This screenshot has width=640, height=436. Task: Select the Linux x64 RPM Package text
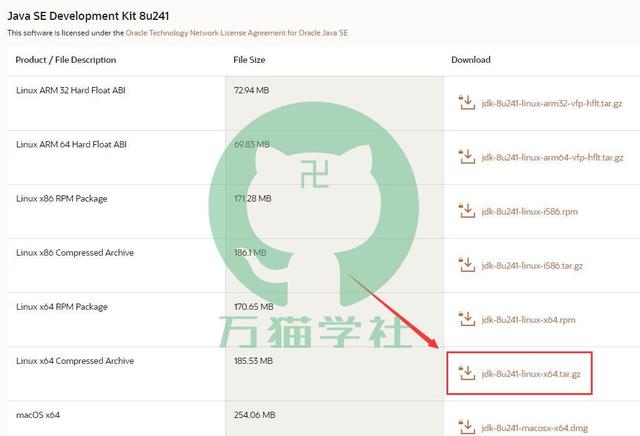62,307
